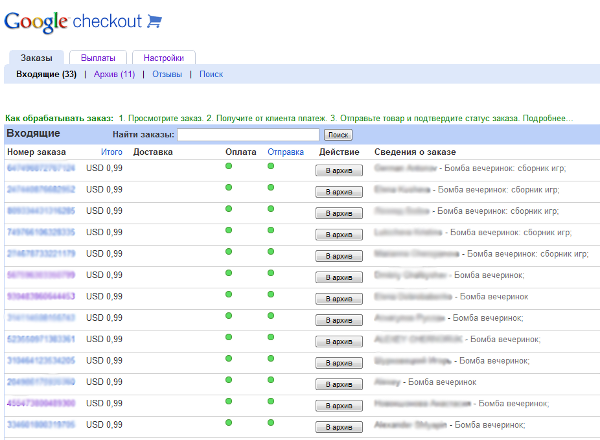600x440 pixels.
Task: Open order number starting with 523
Action: [41, 339]
